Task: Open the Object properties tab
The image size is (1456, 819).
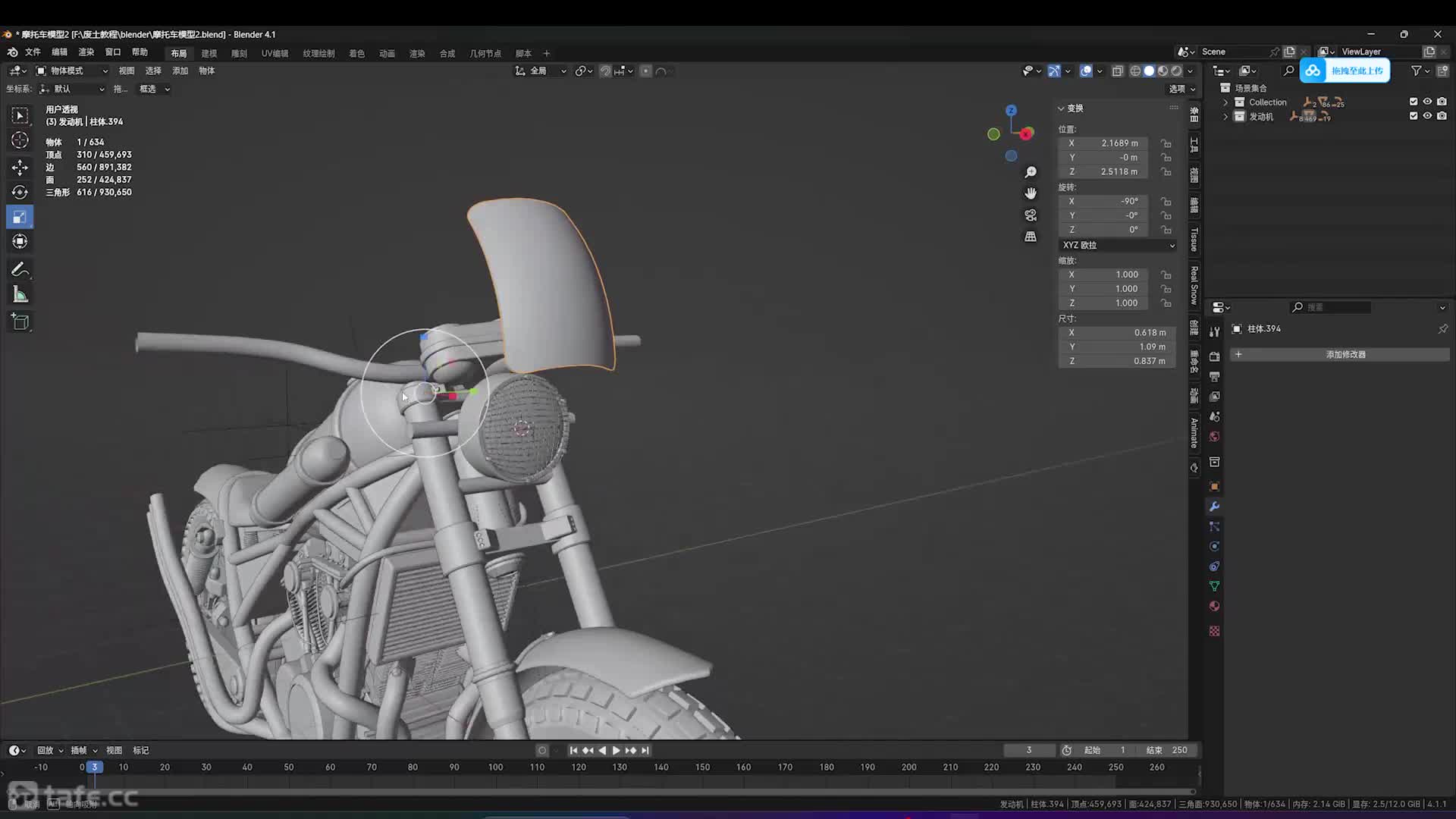Action: pyautogui.click(x=1214, y=487)
